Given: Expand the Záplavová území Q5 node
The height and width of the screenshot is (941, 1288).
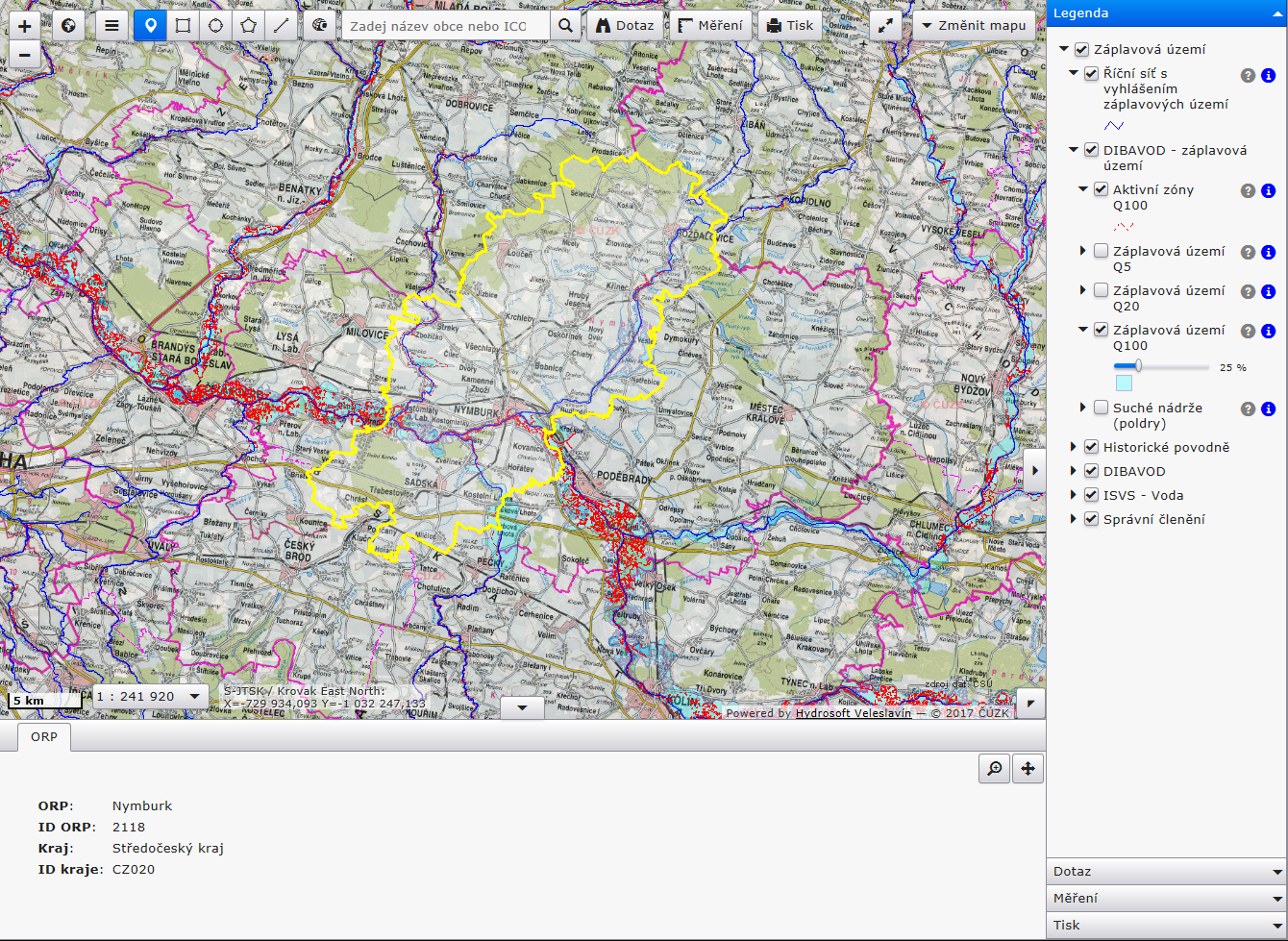Looking at the screenshot, I should pos(1083,251).
